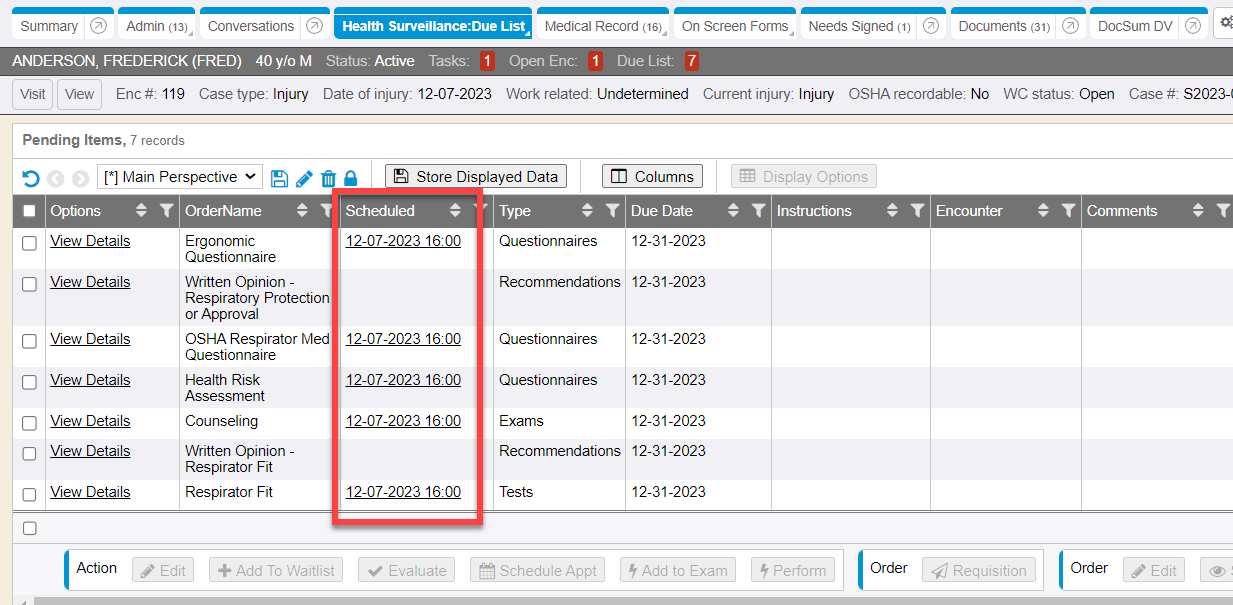Image resolution: width=1233 pixels, height=605 pixels.
Task: Click View Details for Respirator Fit
Action: coord(90,492)
